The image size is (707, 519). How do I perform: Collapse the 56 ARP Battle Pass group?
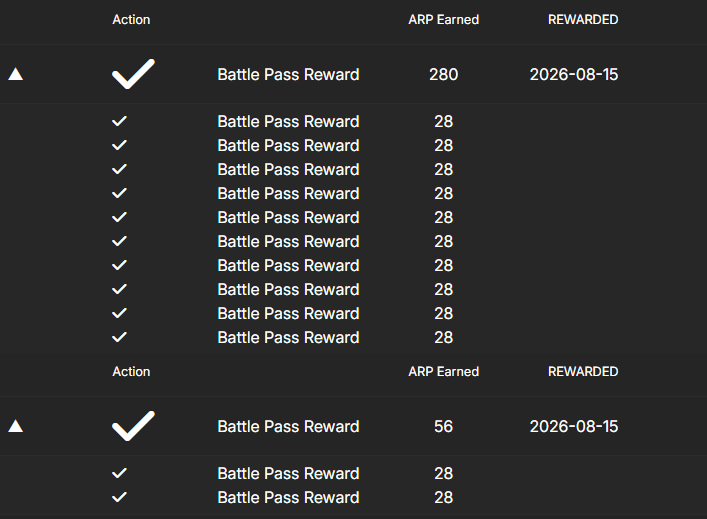[15, 426]
